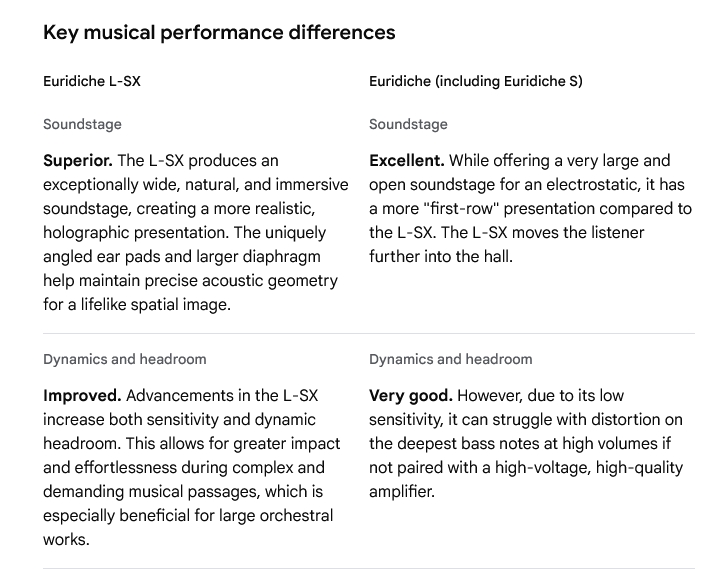Click the right-column 'Dynamics and headroom' label

tap(451, 359)
